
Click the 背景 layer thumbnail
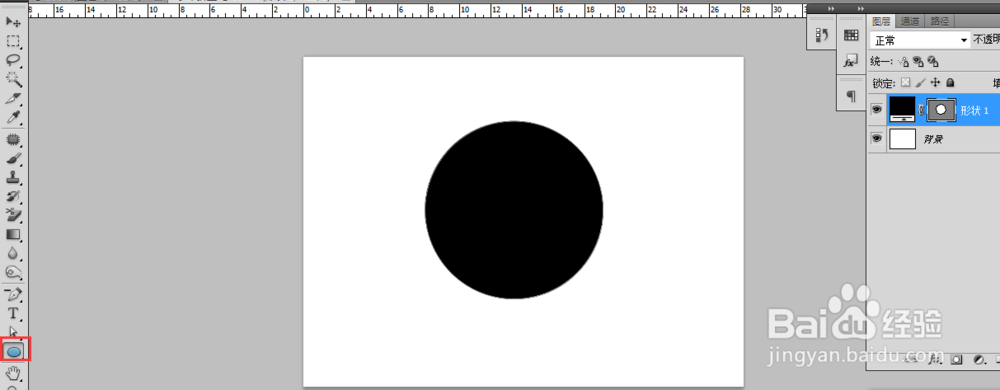coord(902,138)
